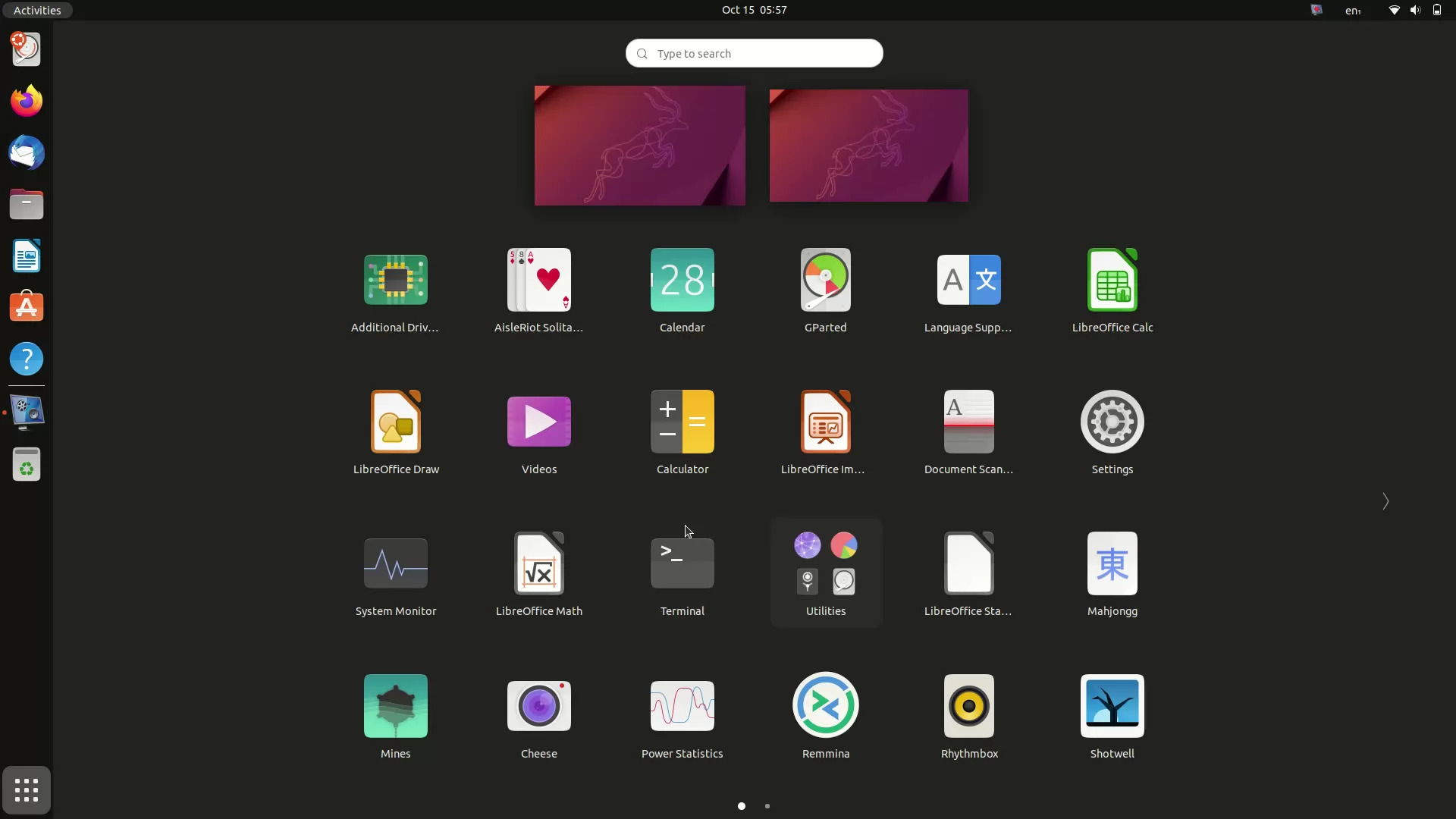
Task: Open the Shotwell photo manager
Action: coord(1112,705)
